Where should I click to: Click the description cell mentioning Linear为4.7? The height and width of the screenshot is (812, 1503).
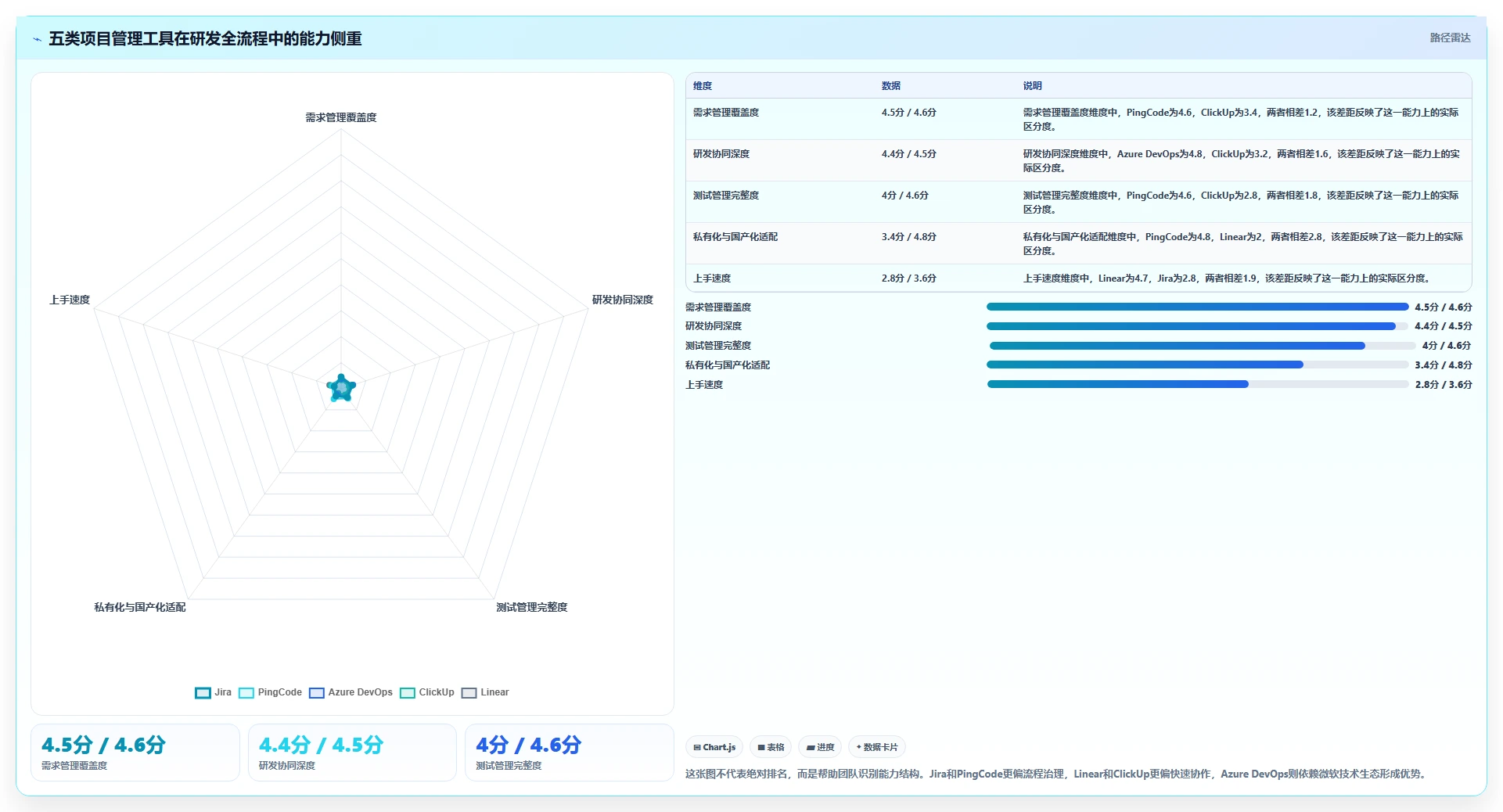1228,278
